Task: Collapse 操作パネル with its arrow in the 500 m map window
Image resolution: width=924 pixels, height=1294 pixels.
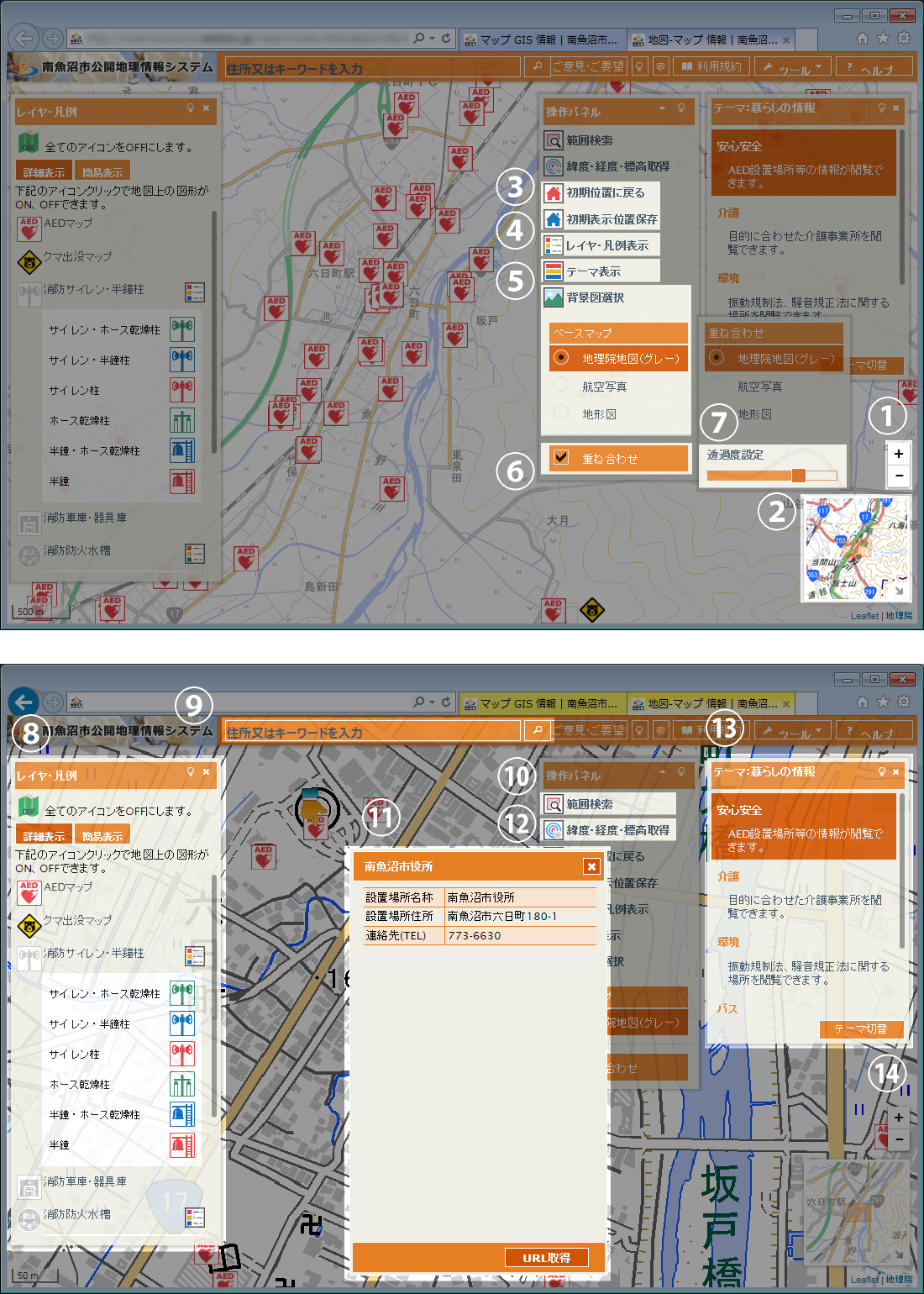Action: [662, 108]
